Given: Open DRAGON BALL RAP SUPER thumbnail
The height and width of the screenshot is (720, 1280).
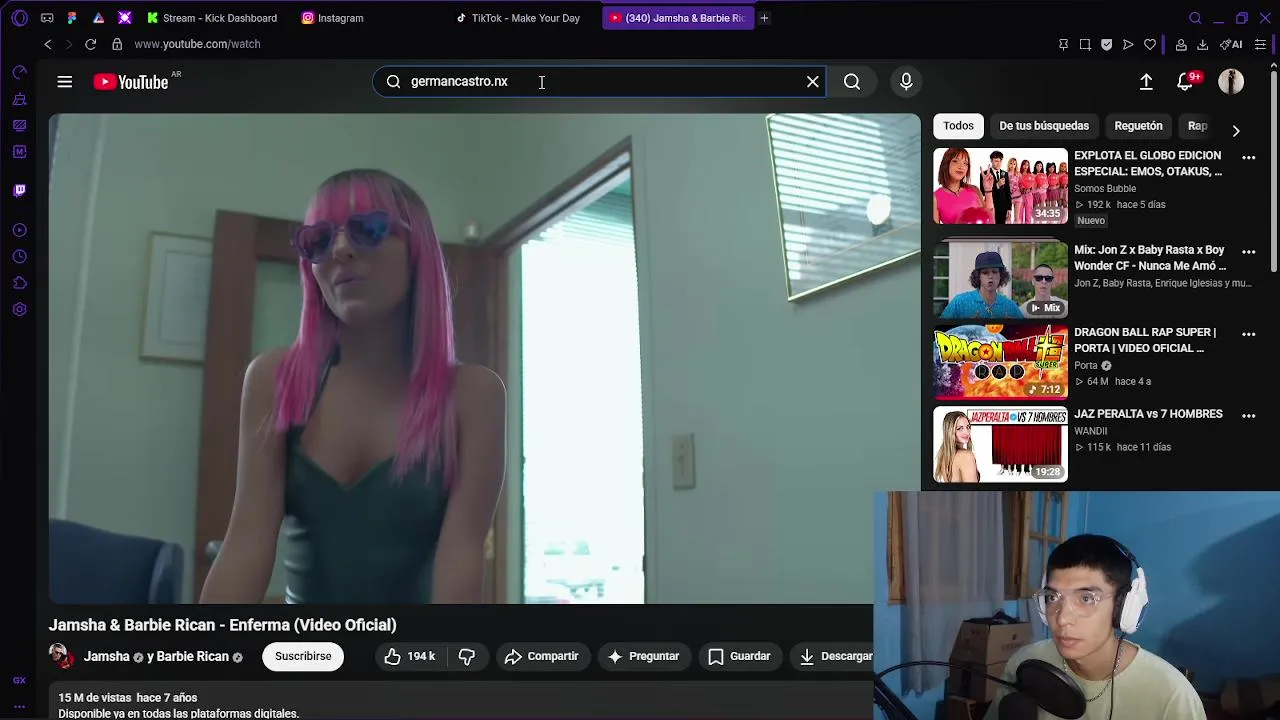Looking at the screenshot, I should tap(1000, 361).
